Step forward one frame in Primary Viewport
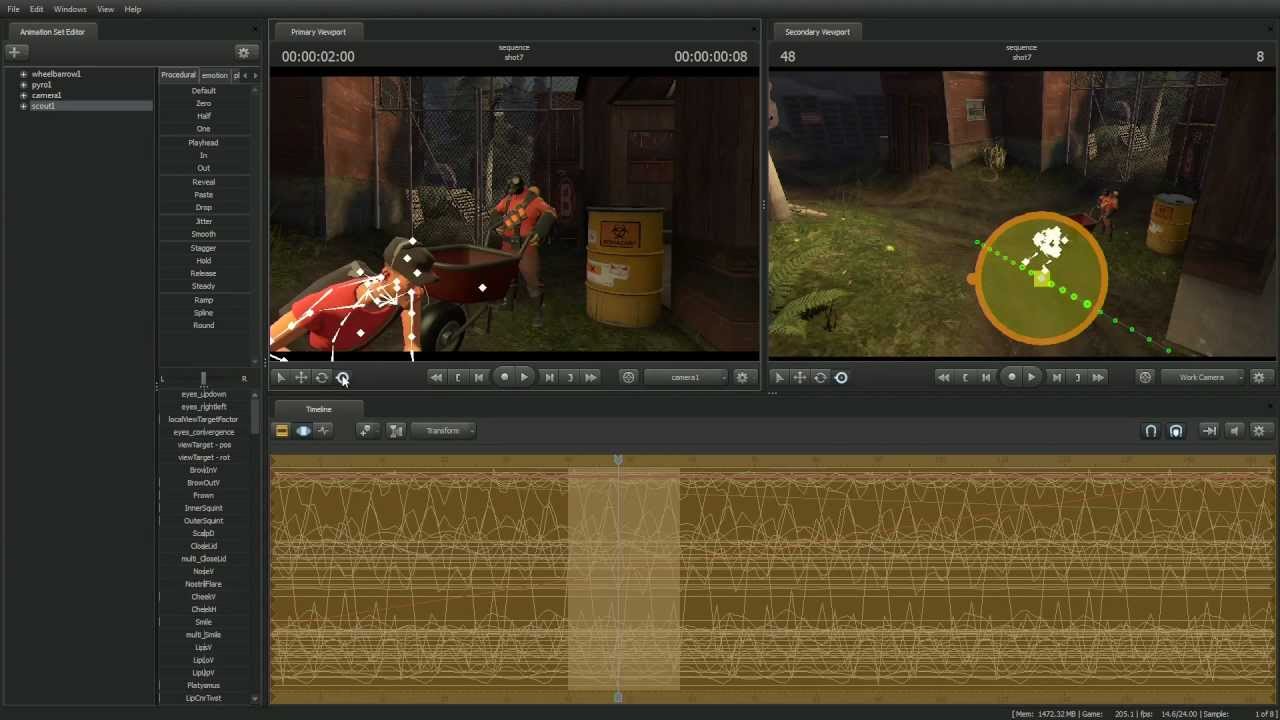The height and width of the screenshot is (720, 1280). point(549,377)
